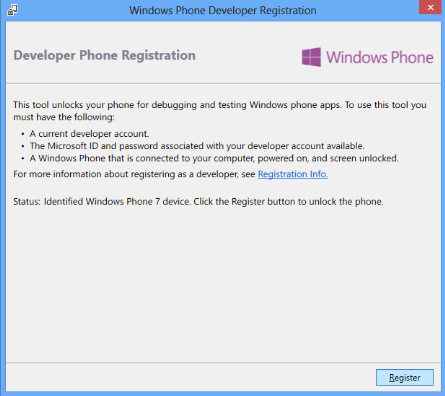This screenshot has height=396, width=445.
Task: Open the Registration Info link
Action: [293, 174]
